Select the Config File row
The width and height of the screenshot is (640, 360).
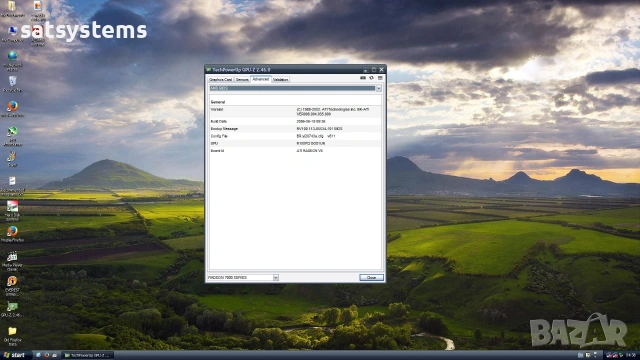(296, 136)
